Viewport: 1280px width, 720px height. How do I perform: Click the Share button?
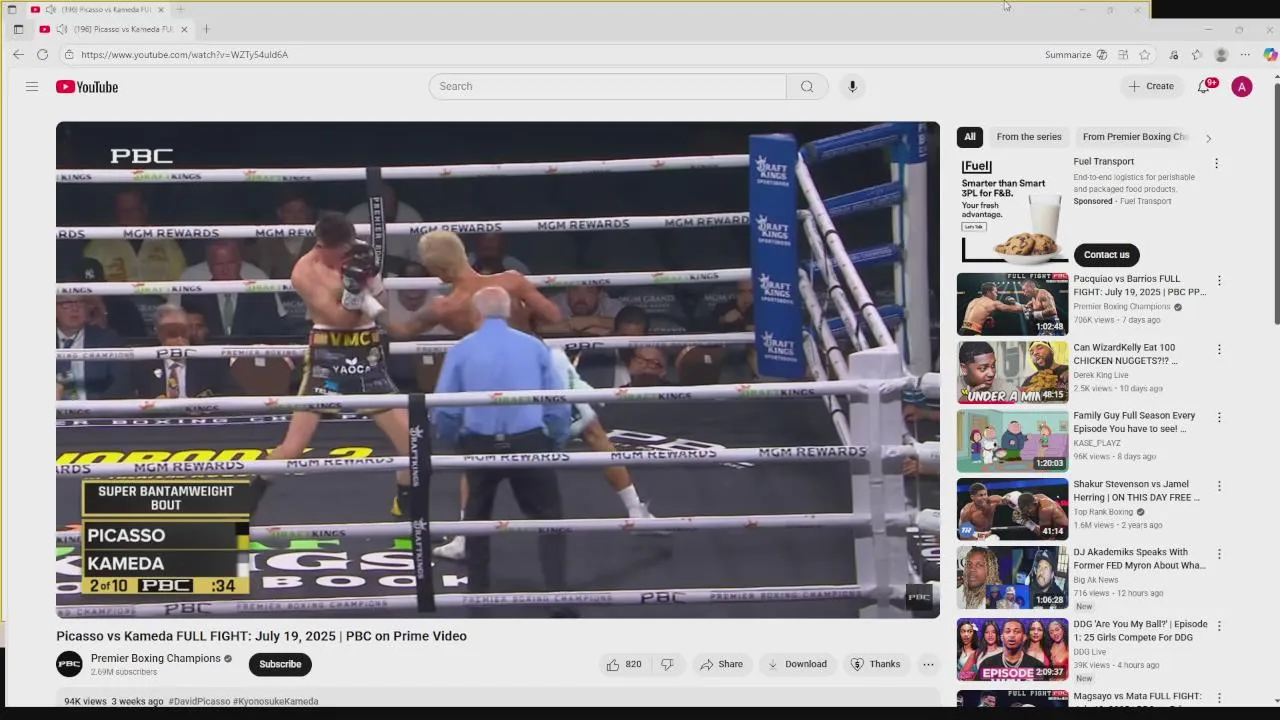coord(721,664)
